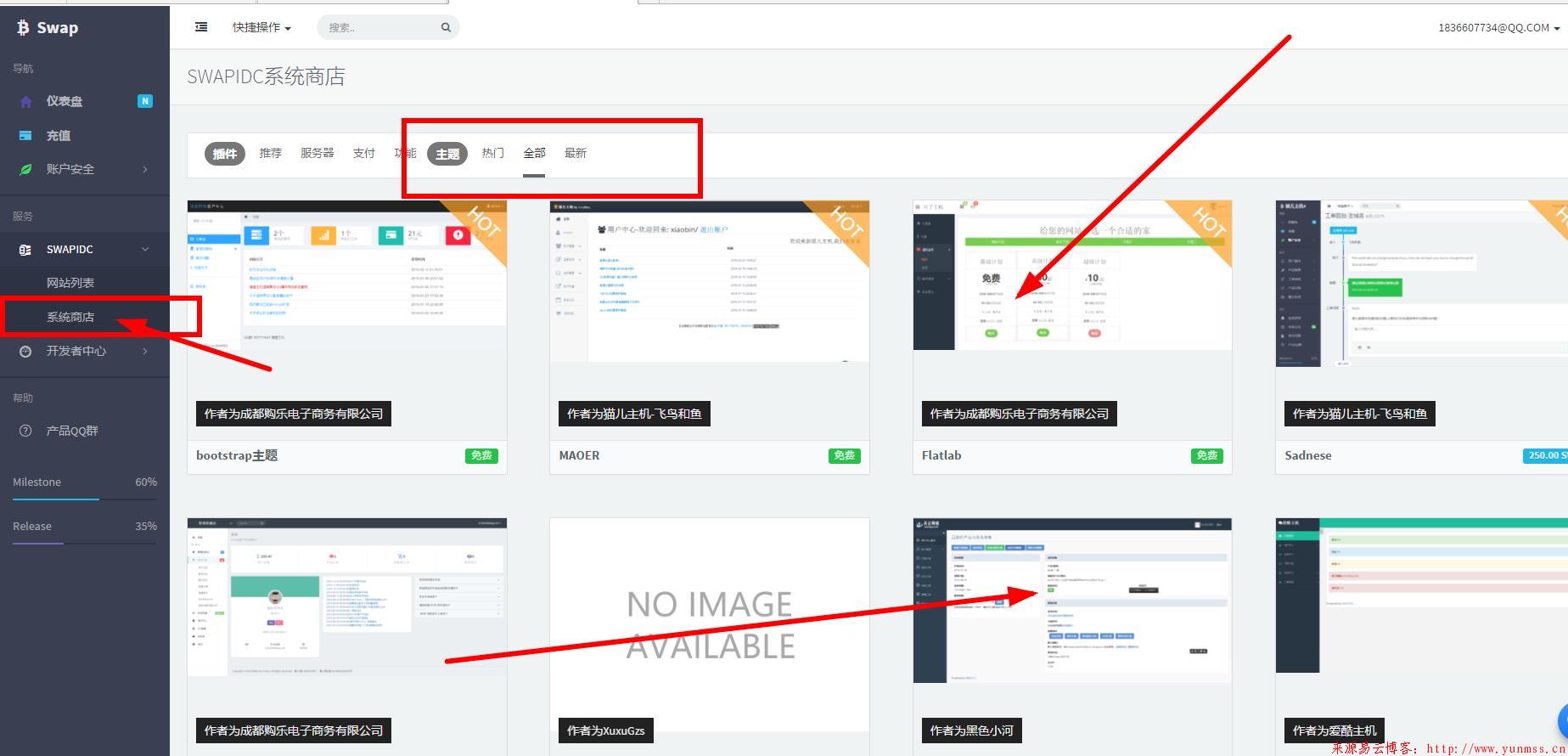Click the Sadnese theme title
Image resolution: width=1568 pixels, height=756 pixels.
(1308, 455)
